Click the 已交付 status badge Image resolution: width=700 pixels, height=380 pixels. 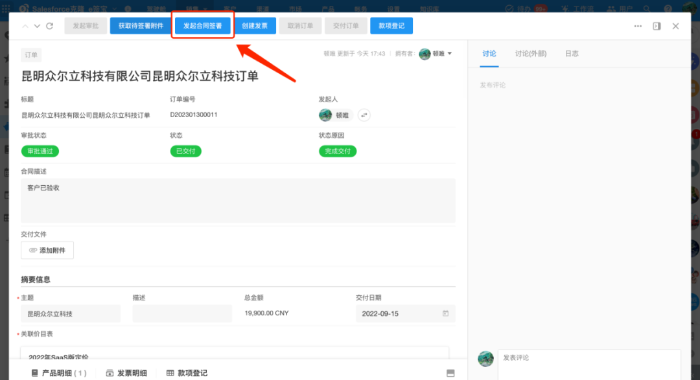coord(186,151)
